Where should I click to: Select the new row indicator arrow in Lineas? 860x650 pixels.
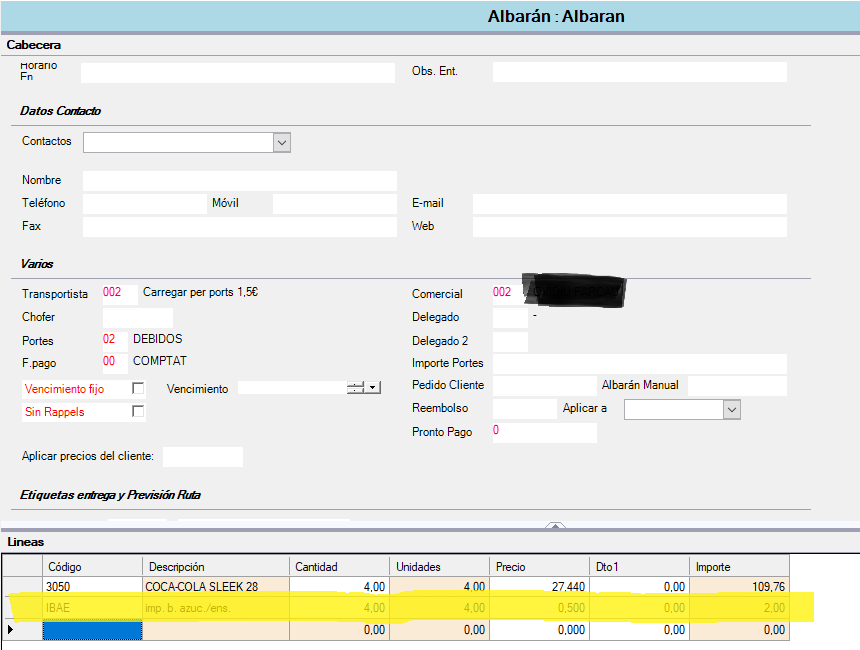(10, 630)
